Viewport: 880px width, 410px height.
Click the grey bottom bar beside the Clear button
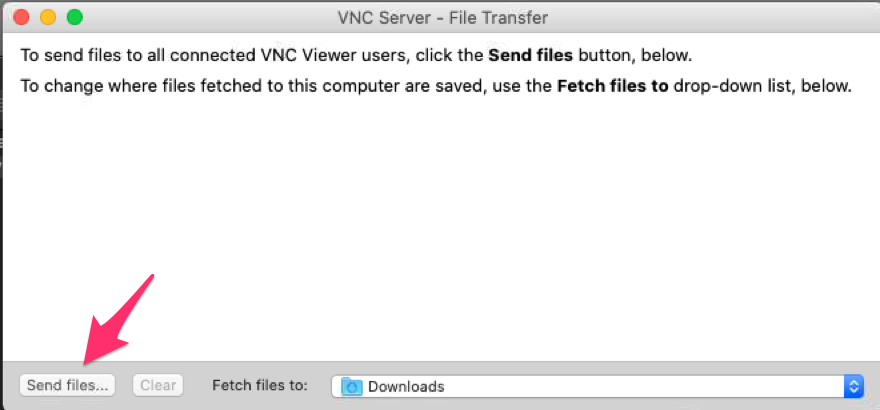click(x=198, y=386)
